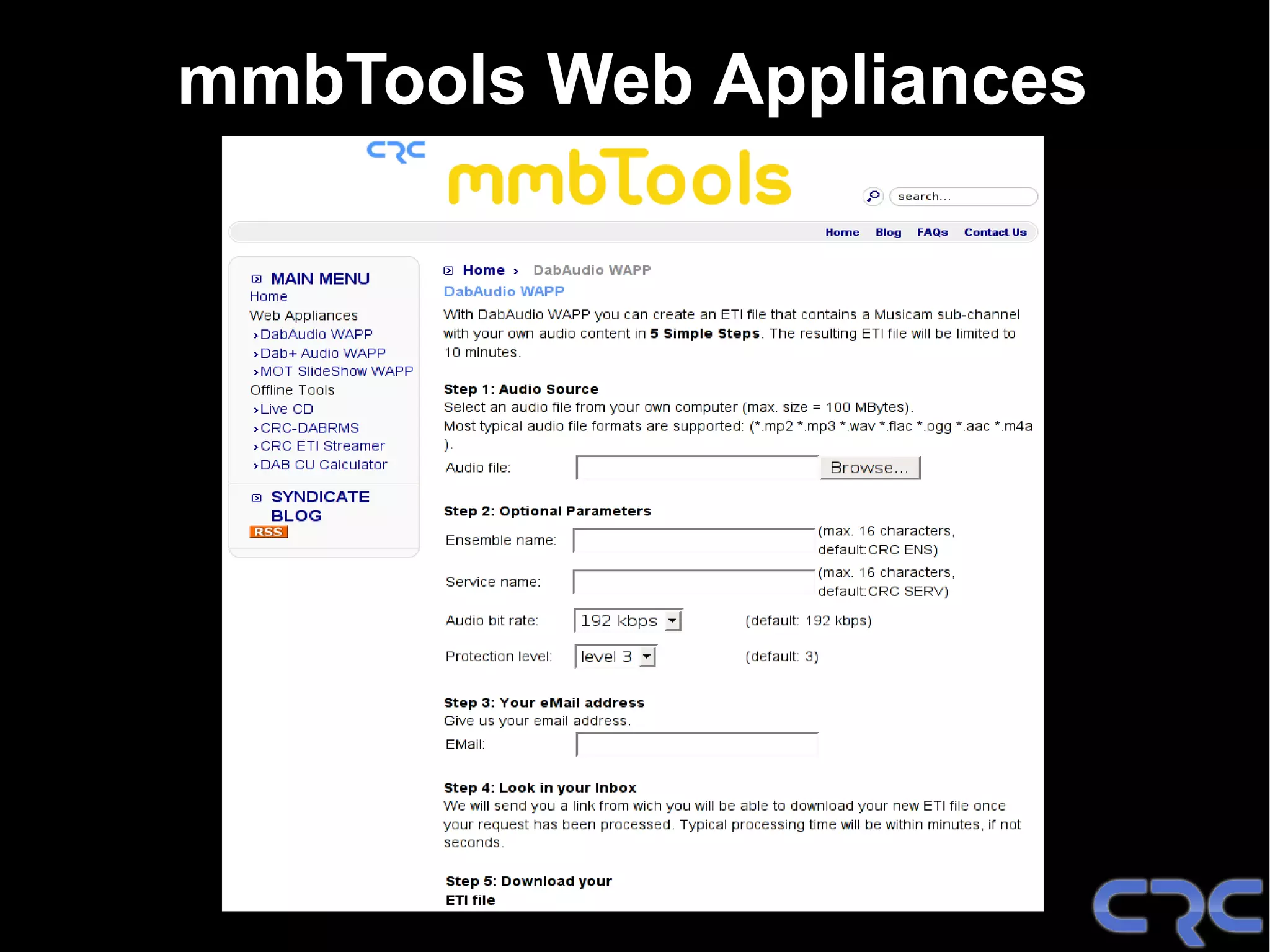
Task: Focus the Ensemble name field
Action: [694, 540]
